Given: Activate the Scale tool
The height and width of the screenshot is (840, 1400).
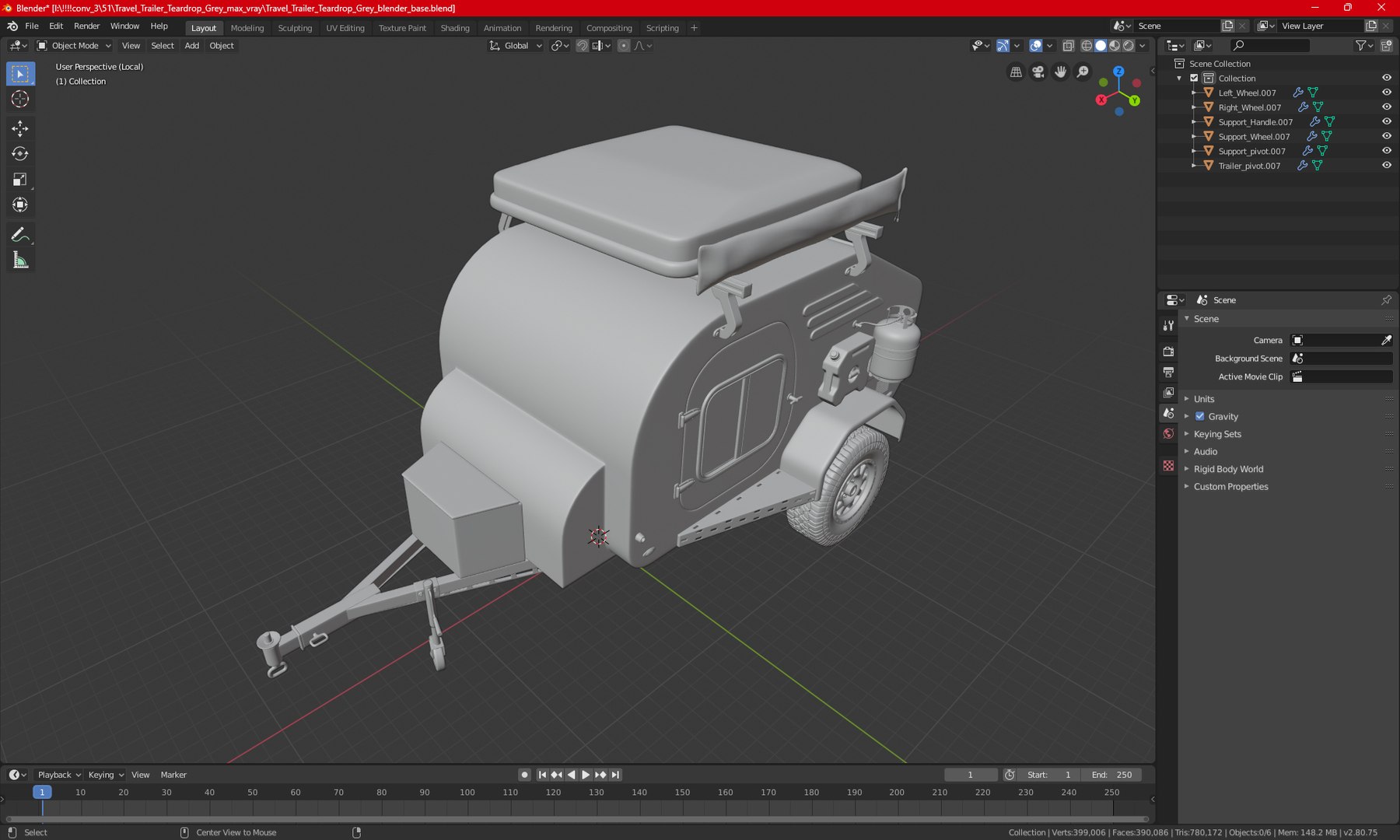Looking at the screenshot, I should [x=20, y=180].
